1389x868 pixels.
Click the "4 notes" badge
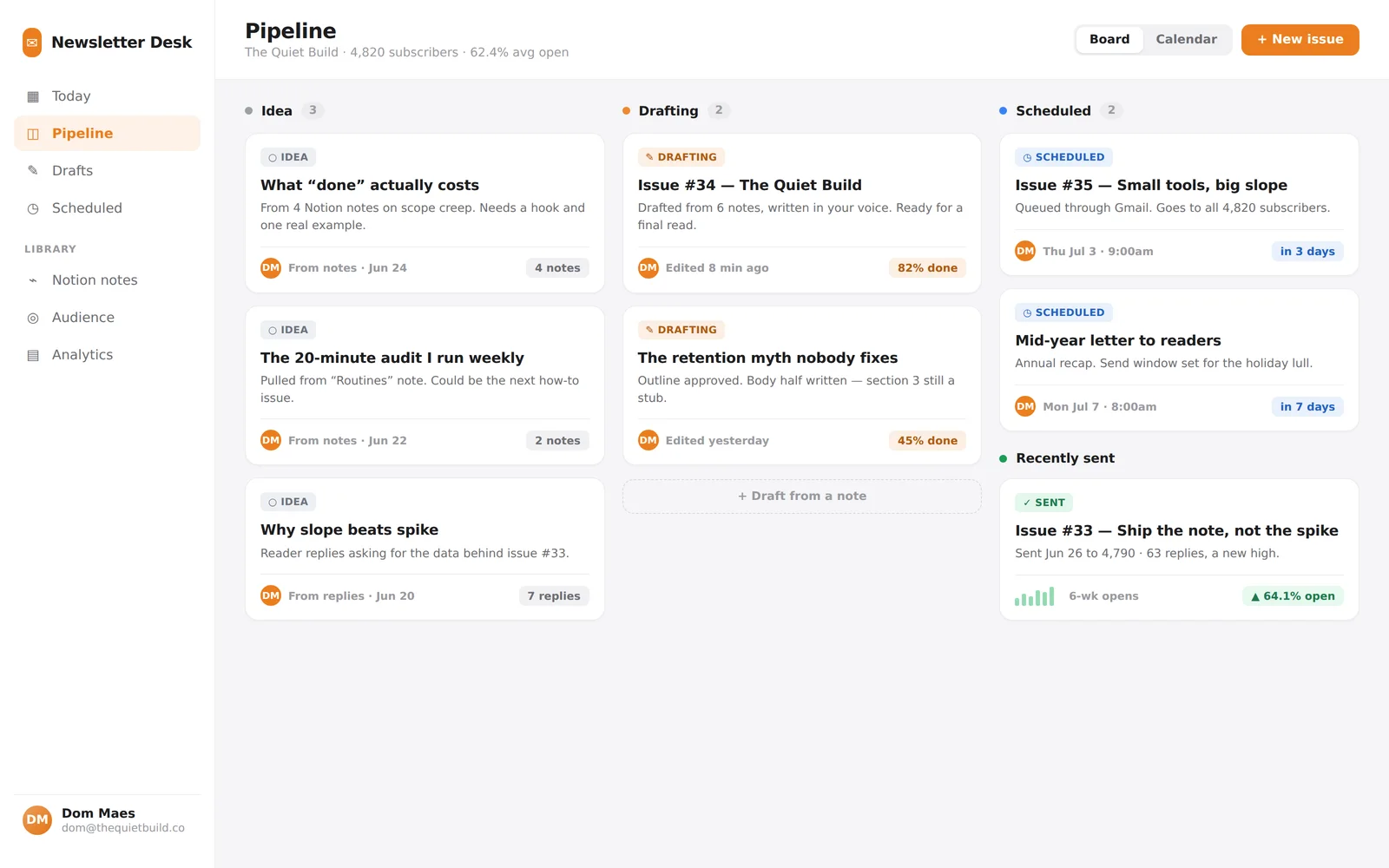(x=557, y=268)
